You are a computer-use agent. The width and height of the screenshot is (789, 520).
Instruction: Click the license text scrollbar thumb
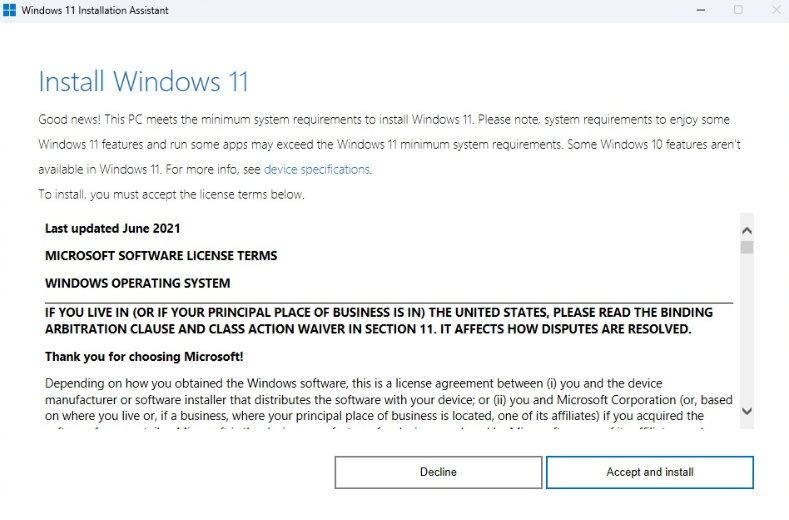click(747, 247)
